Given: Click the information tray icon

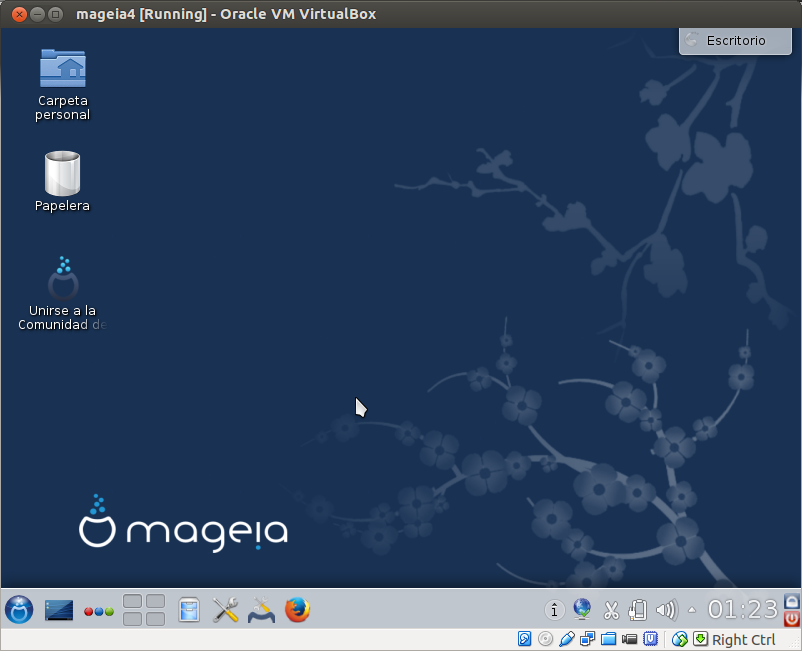Looking at the screenshot, I should [x=554, y=609].
